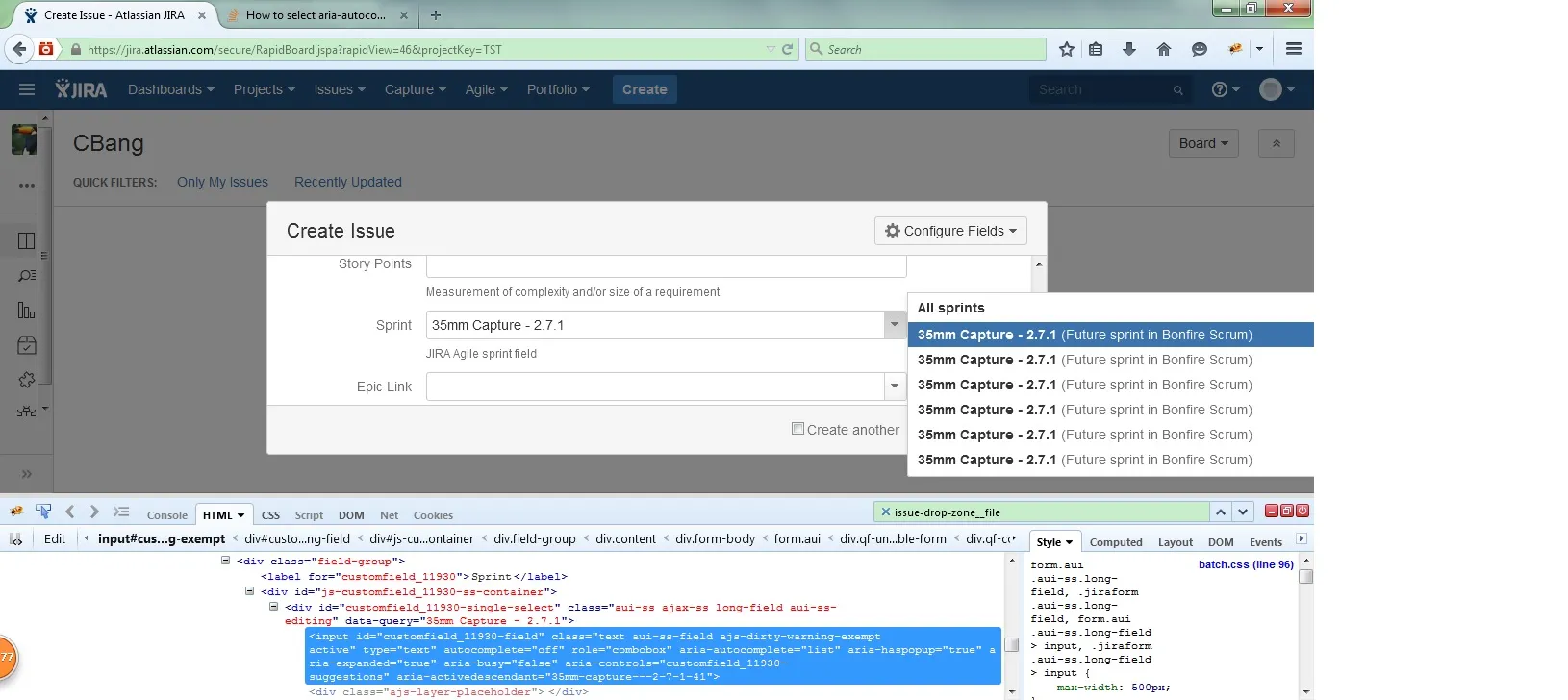The width and height of the screenshot is (1568, 700).
Task: Click the Firebug forward arrow
Action: [x=94, y=512]
